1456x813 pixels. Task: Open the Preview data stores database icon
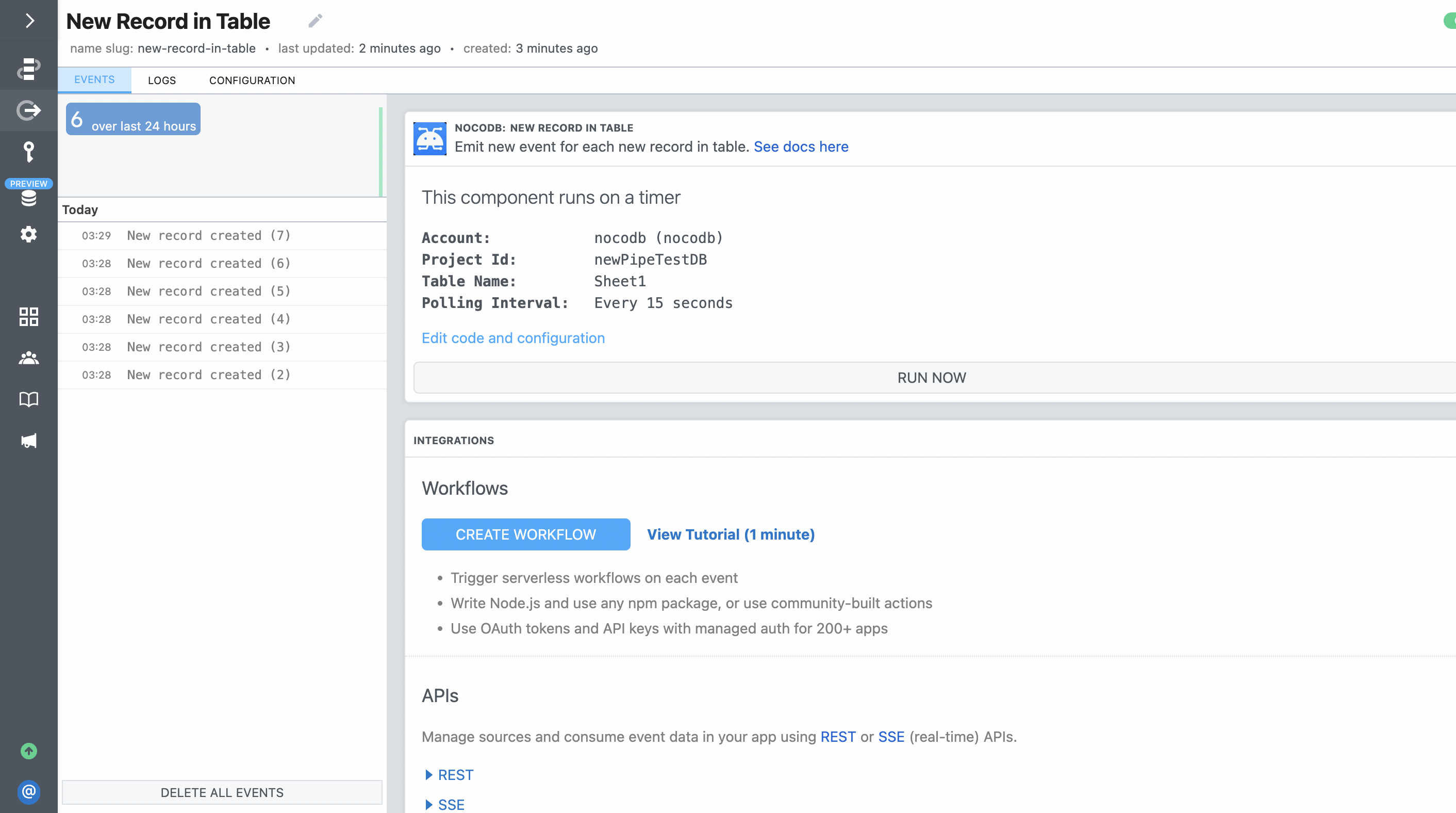[29, 197]
